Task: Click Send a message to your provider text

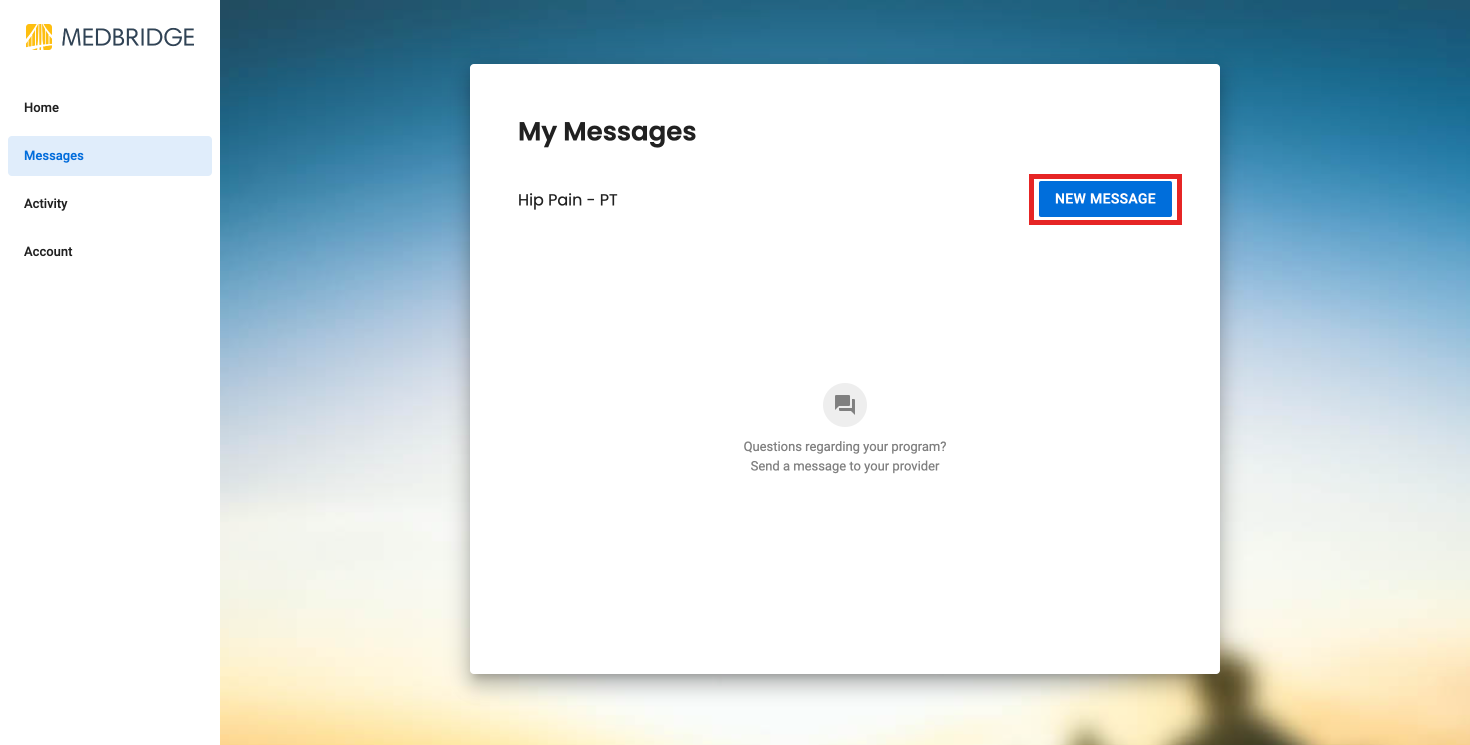Action: (845, 466)
